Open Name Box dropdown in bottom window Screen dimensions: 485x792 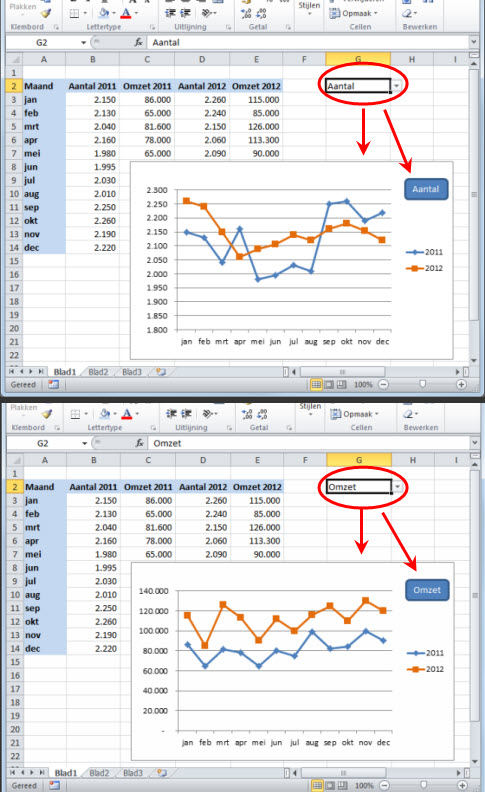click(84, 443)
